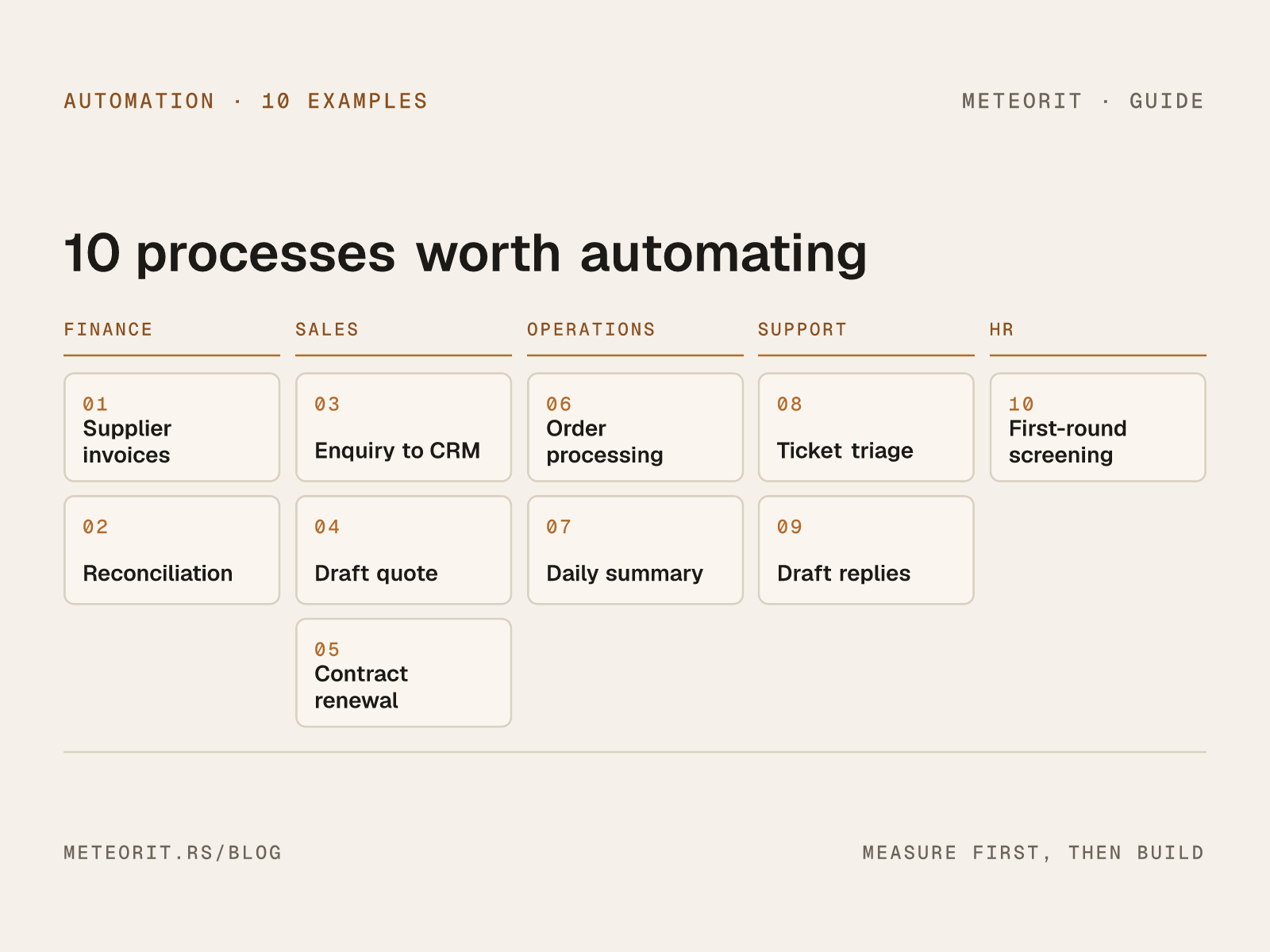The height and width of the screenshot is (952, 1270).
Task: Click the "METEORIT · GUIDE" header text
Action: [x=1083, y=102]
